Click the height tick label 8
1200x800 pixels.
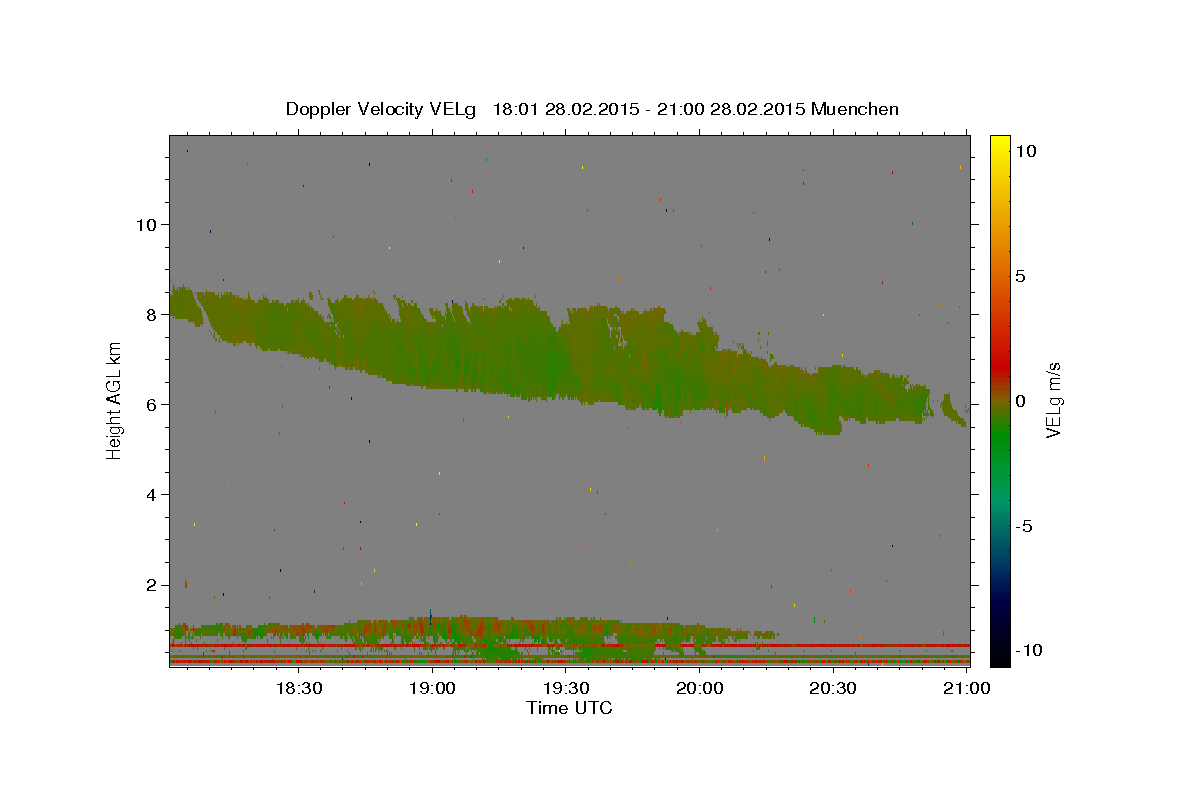(x=151, y=314)
